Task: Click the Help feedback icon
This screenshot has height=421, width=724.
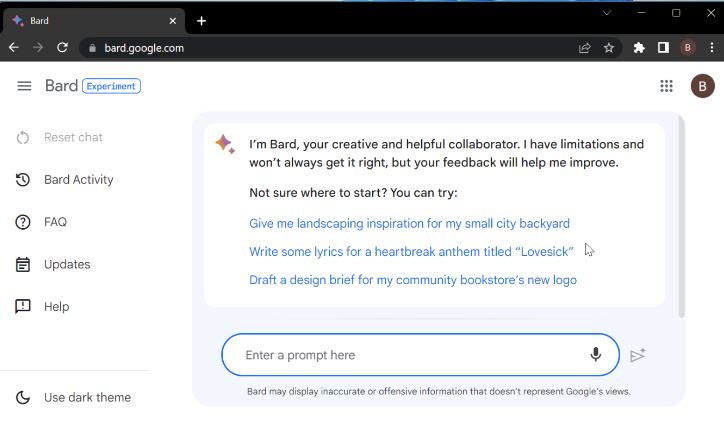Action: [x=23, y=307]
